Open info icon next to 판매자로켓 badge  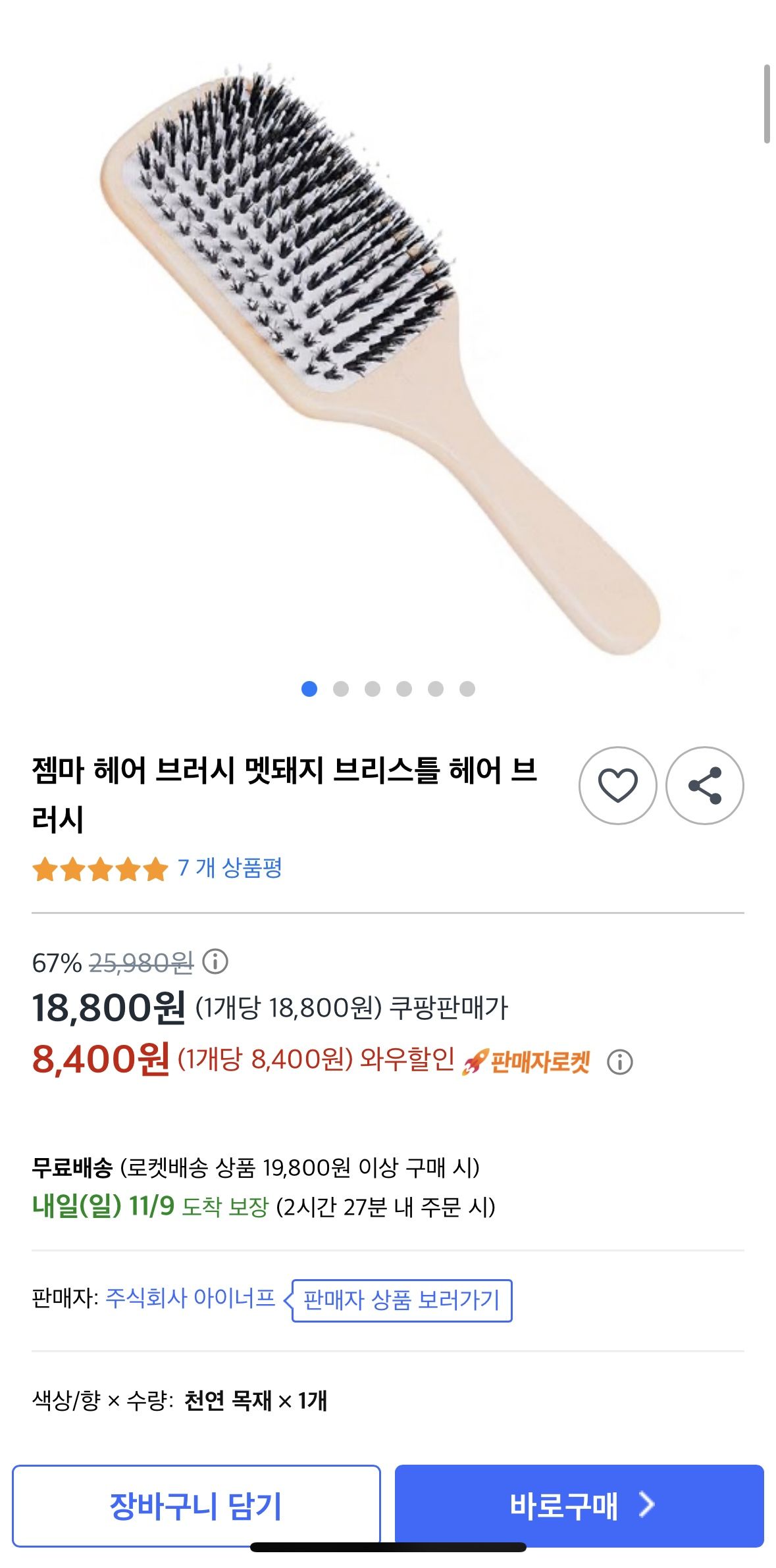click(x=619, y=1061)
